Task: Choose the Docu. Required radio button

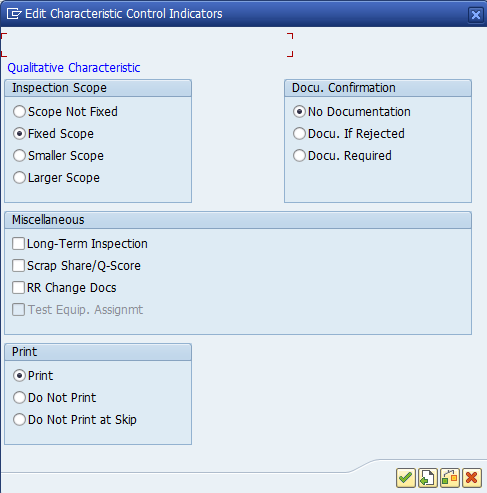Action: coord(299,156)
